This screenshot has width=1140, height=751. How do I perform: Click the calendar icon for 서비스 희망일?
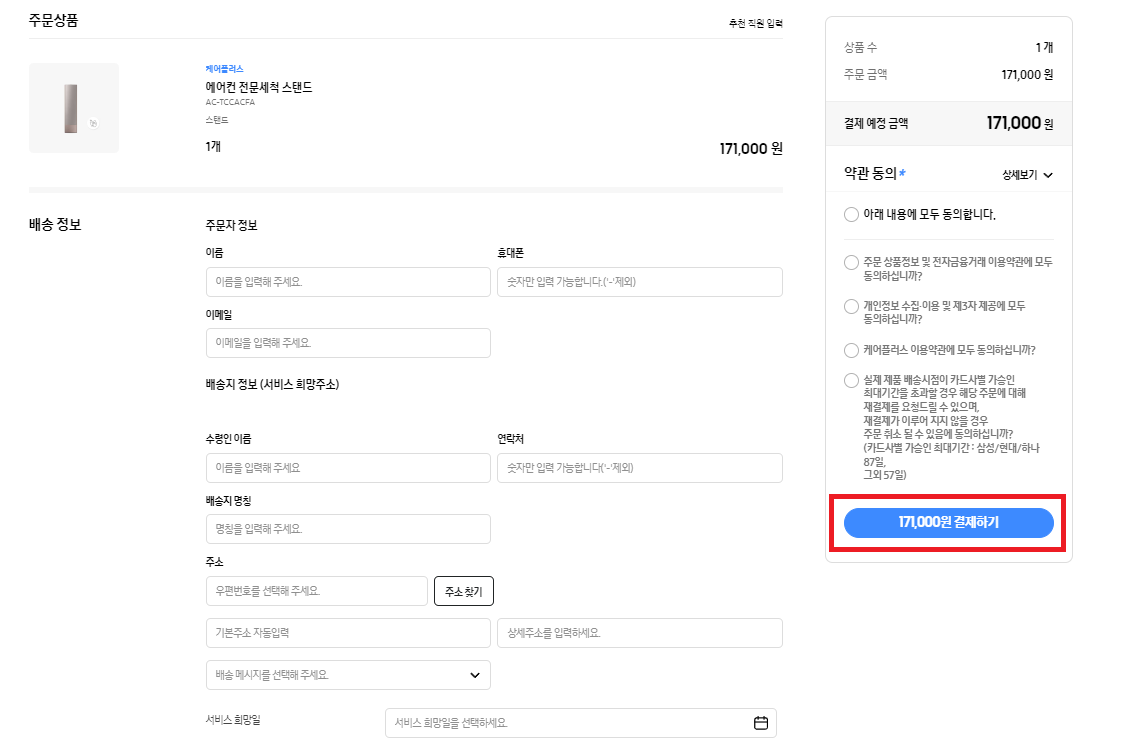point(761,723)
